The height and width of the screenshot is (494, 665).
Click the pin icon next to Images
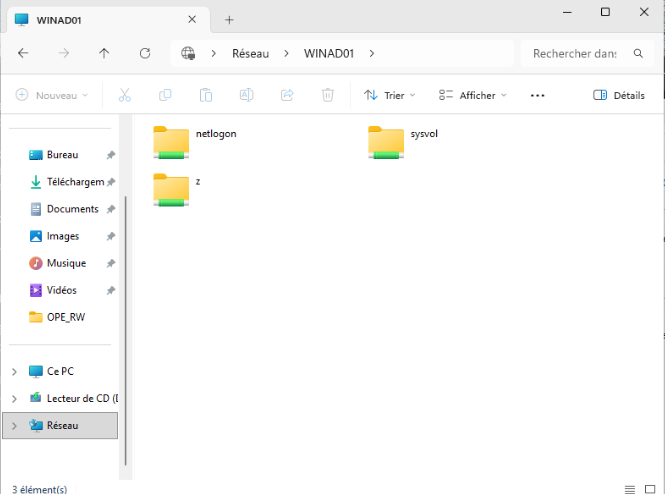(x=111, y=236)
